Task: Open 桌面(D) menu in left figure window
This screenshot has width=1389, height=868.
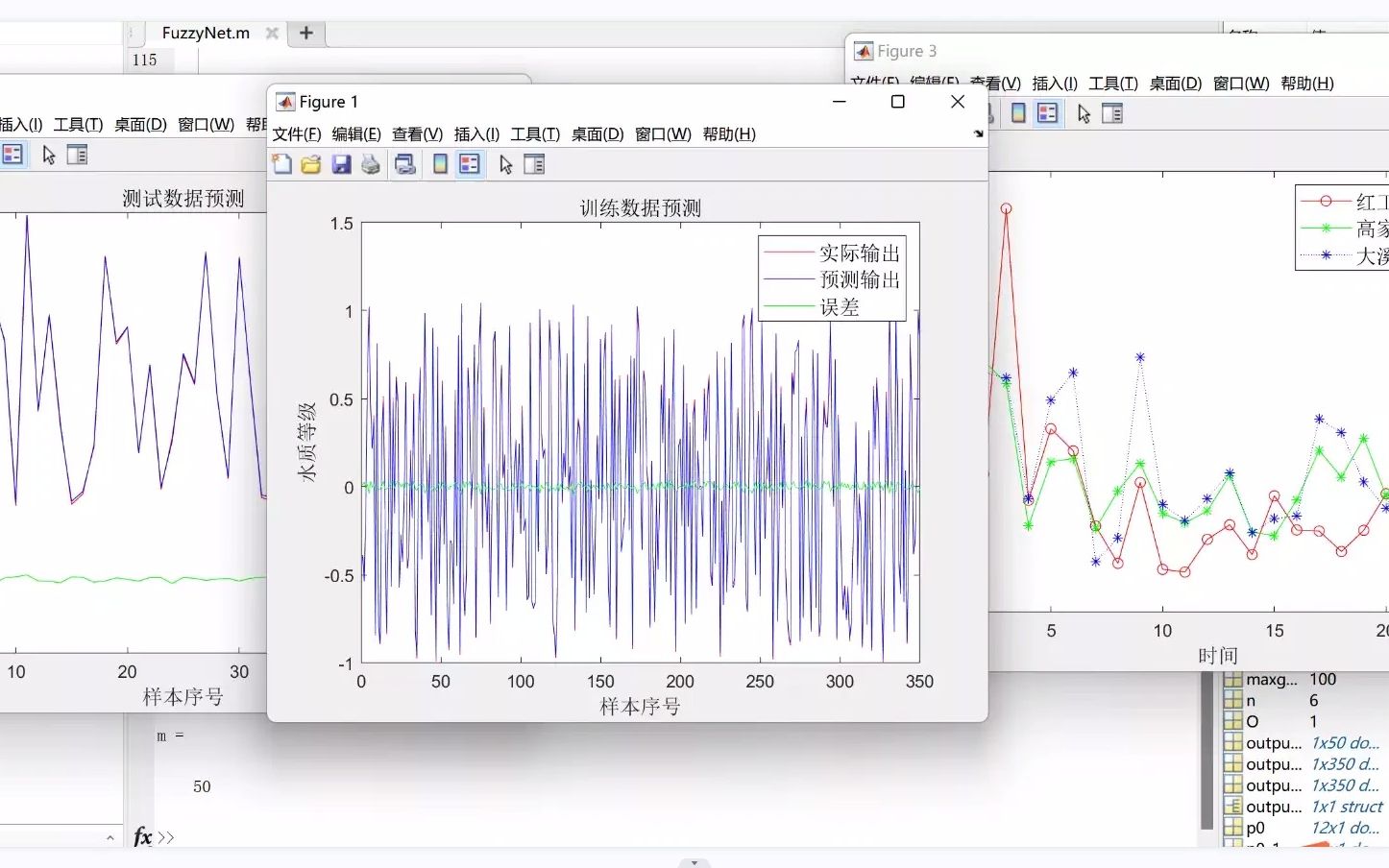Action: [x=140, y=125]
